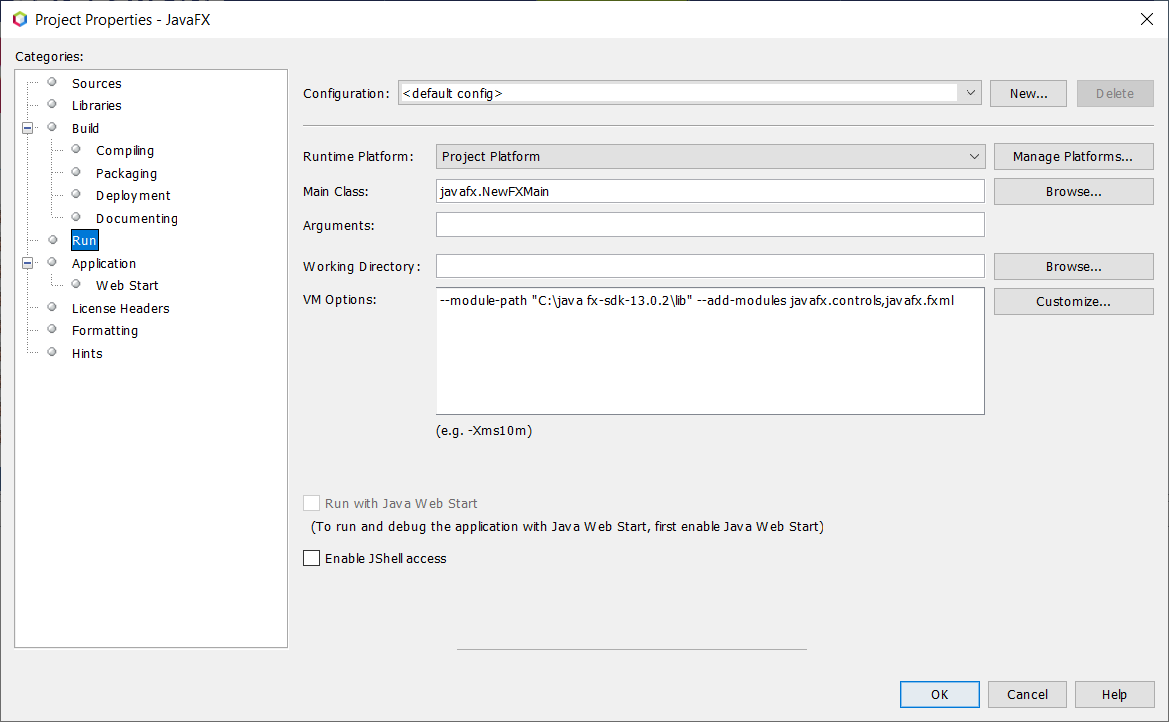Viewport: 1169px width, 722px height.
Task: Select the Application category
Action: pos(104,263)
